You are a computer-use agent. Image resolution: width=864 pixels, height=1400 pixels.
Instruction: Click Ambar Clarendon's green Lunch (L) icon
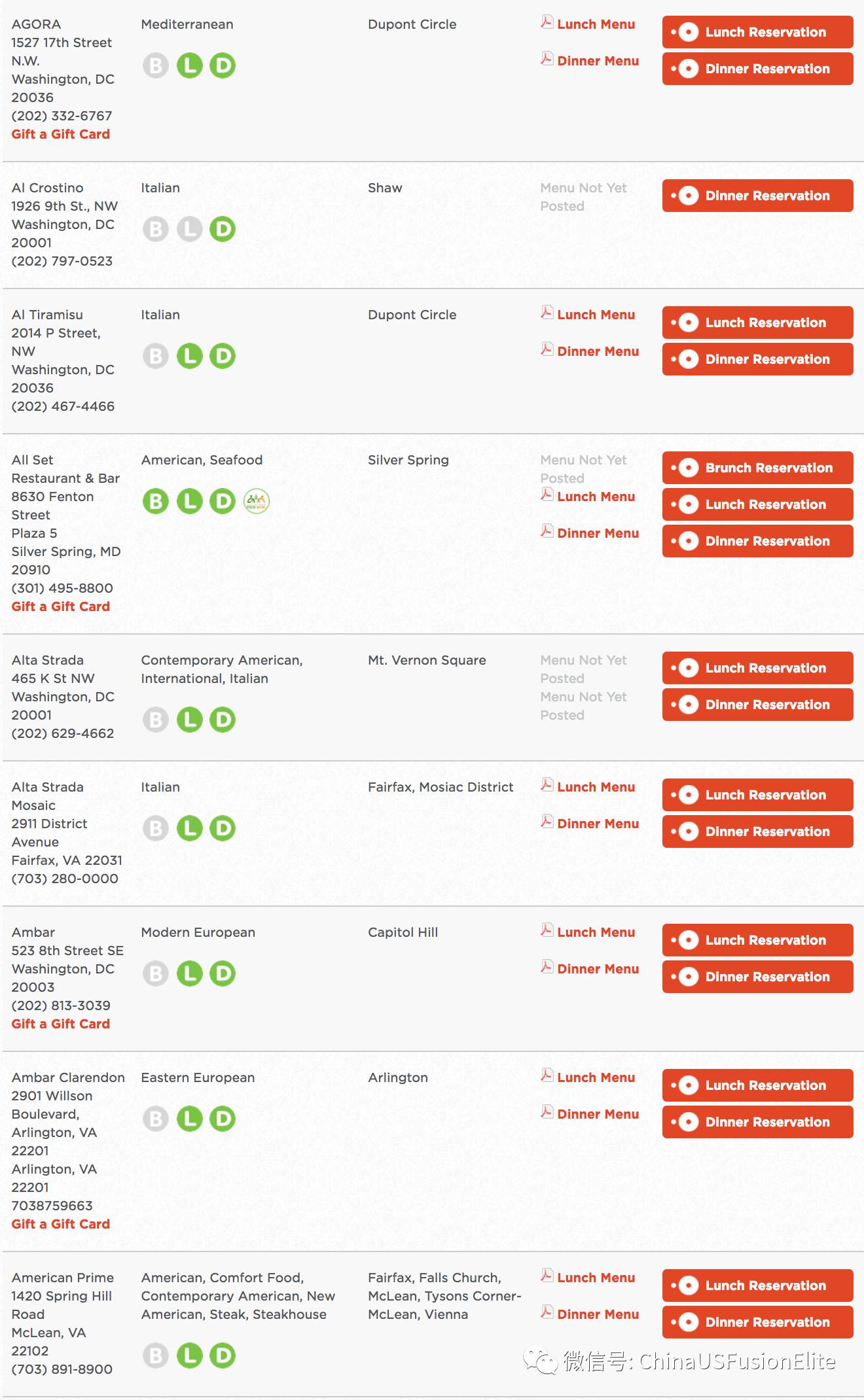click(x=190, y=1119)
